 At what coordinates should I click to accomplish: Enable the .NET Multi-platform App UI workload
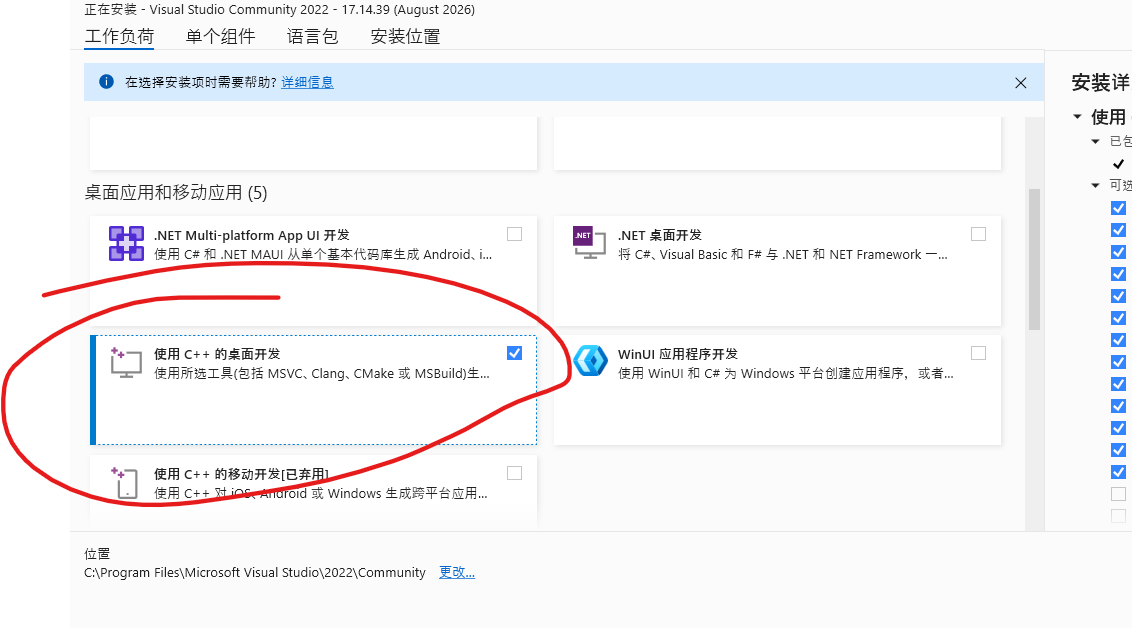[x=514, y=234]
